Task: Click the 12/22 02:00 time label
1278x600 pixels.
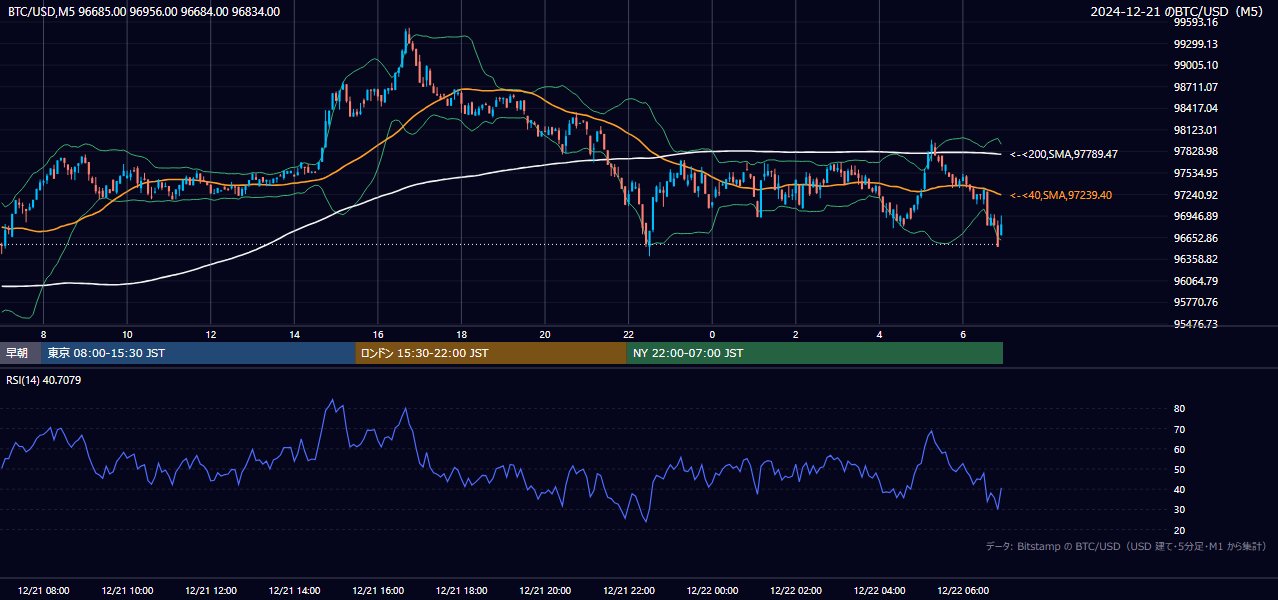Action: coord(797,591)
